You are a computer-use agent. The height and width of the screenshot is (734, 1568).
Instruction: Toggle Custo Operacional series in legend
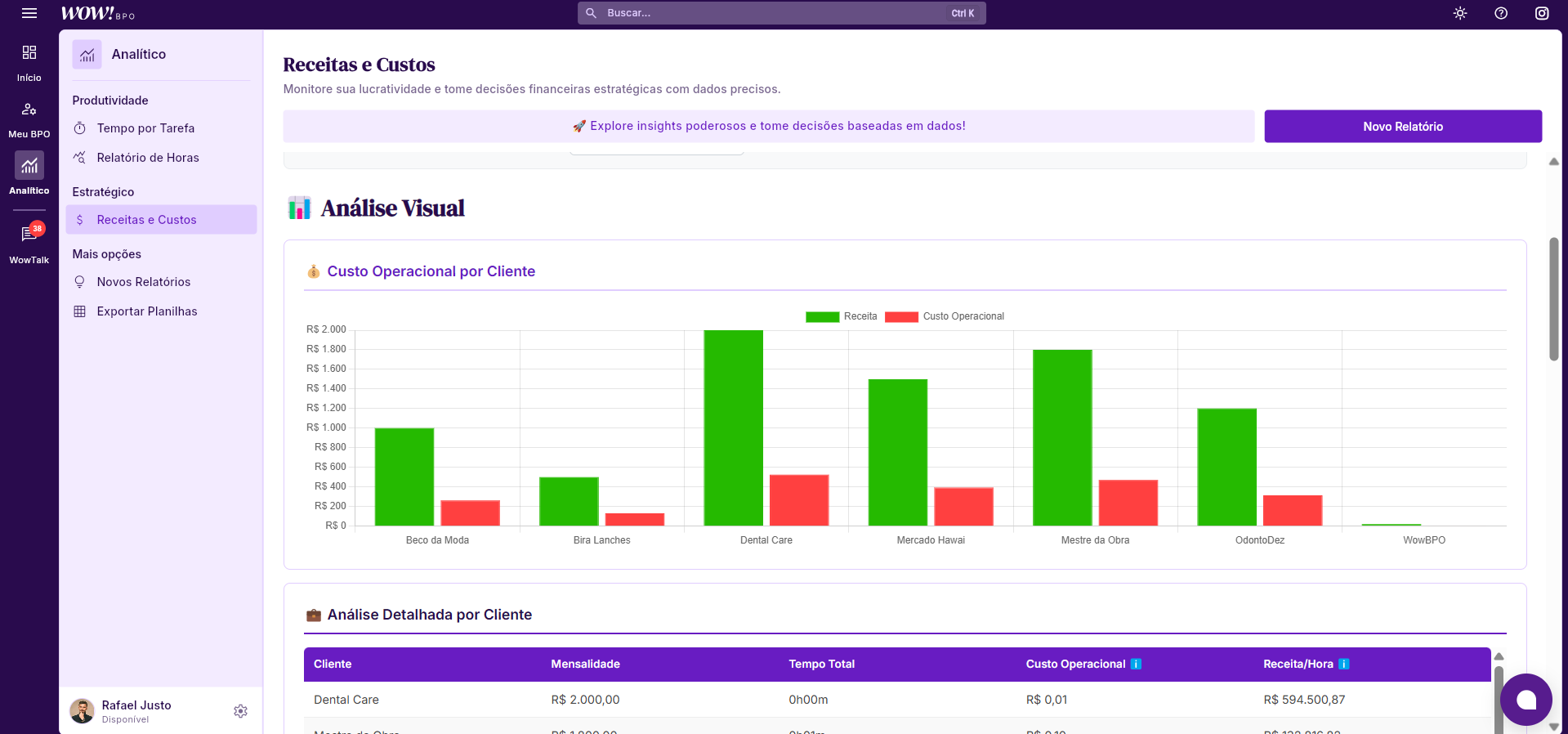coord(945,316)
